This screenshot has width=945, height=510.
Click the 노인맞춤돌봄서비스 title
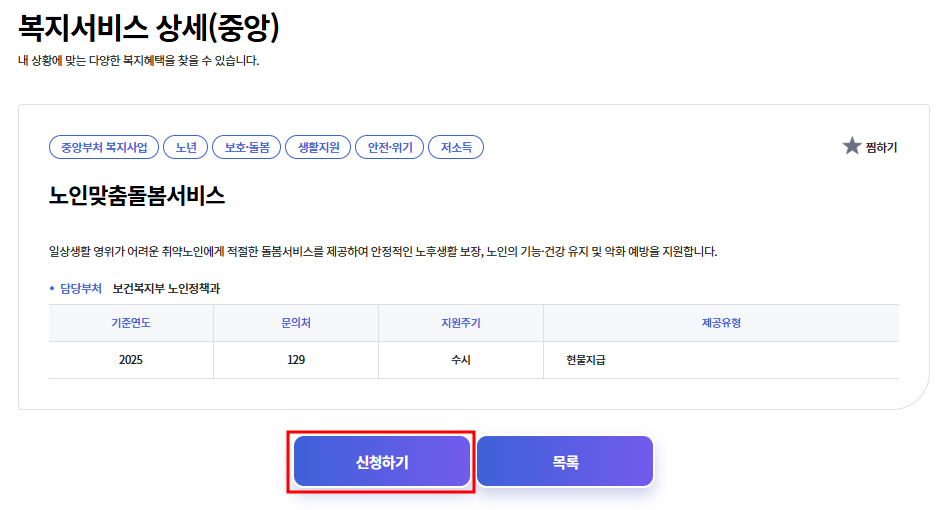[137, 196]
